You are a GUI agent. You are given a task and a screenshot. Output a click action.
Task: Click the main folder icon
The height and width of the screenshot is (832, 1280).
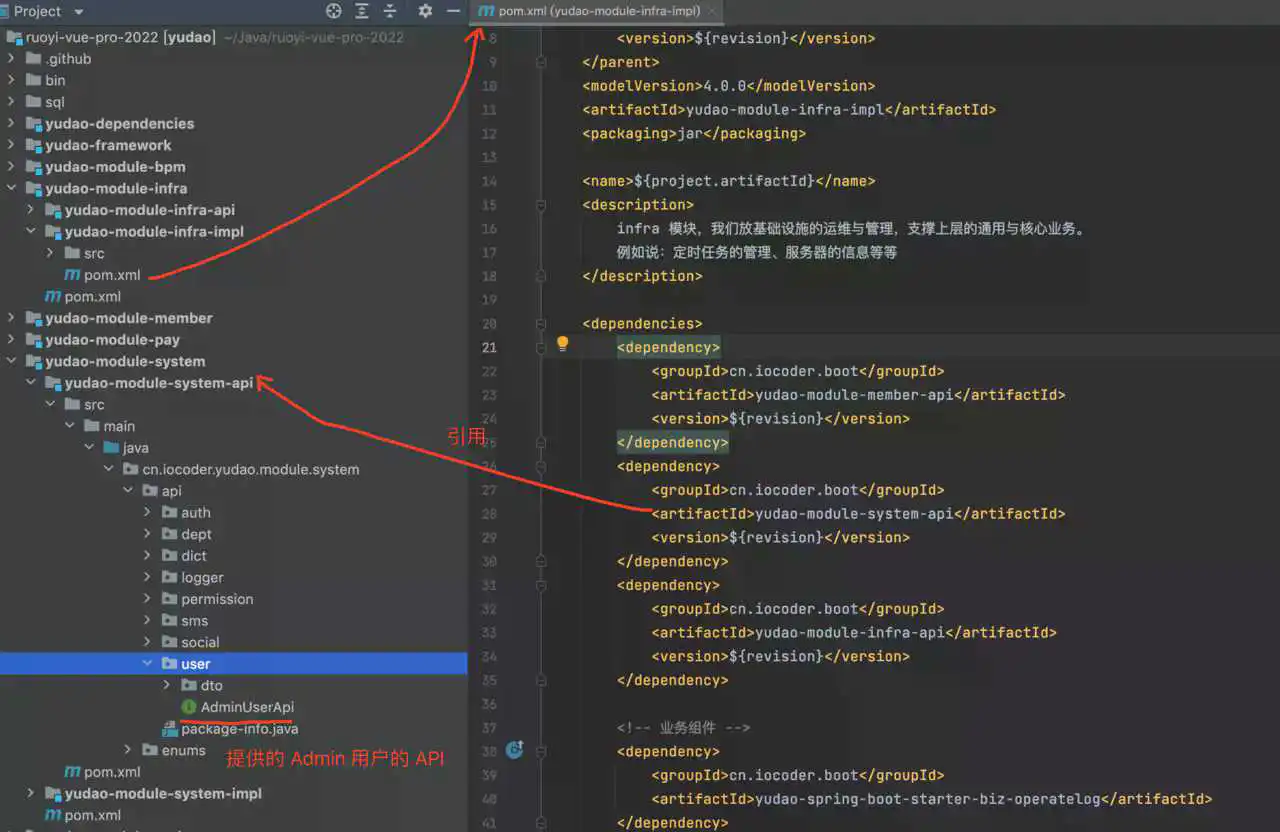tap(91, 426)
